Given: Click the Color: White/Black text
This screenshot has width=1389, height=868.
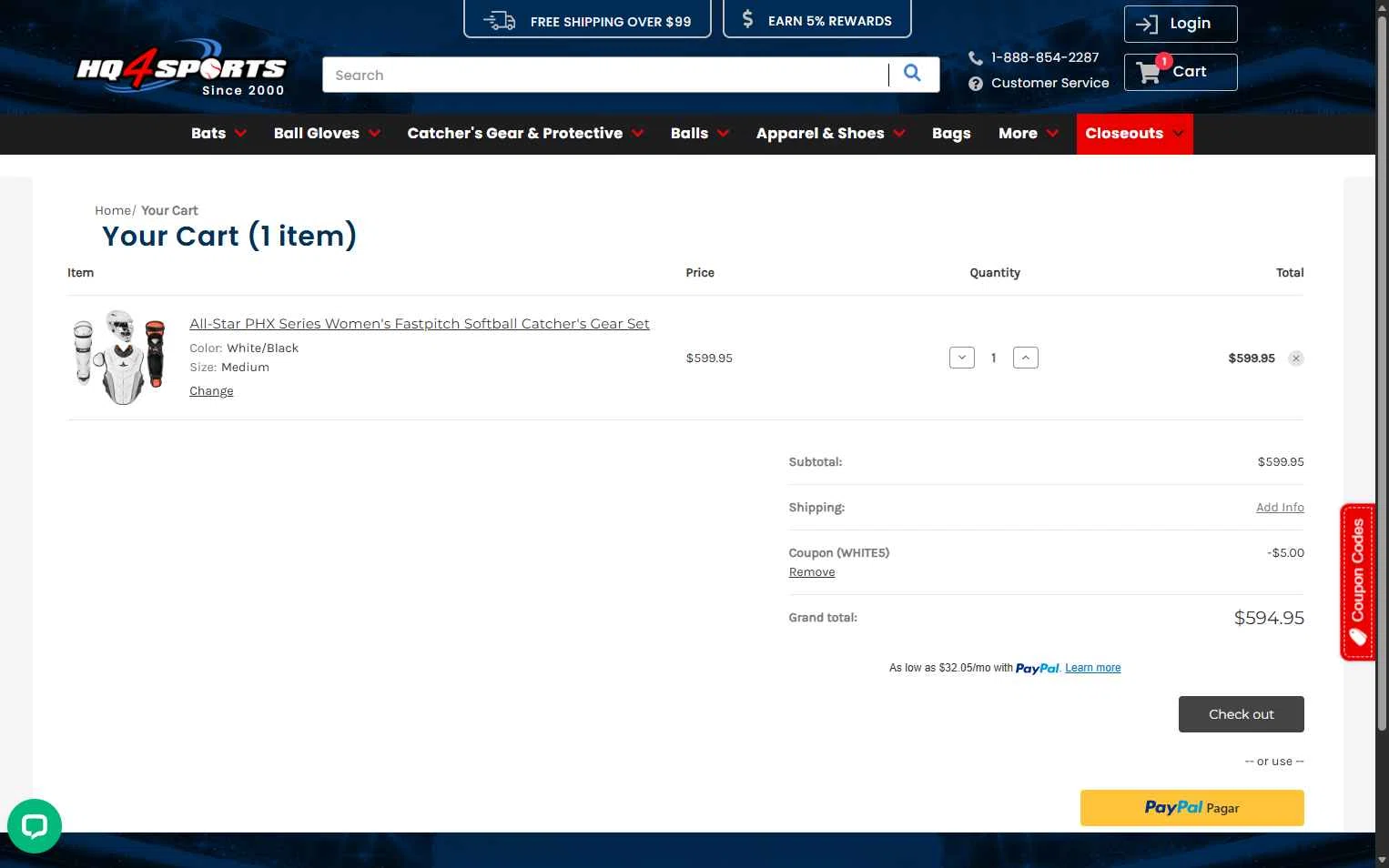Looking at the screenshot, I should [x=244, y=348].
